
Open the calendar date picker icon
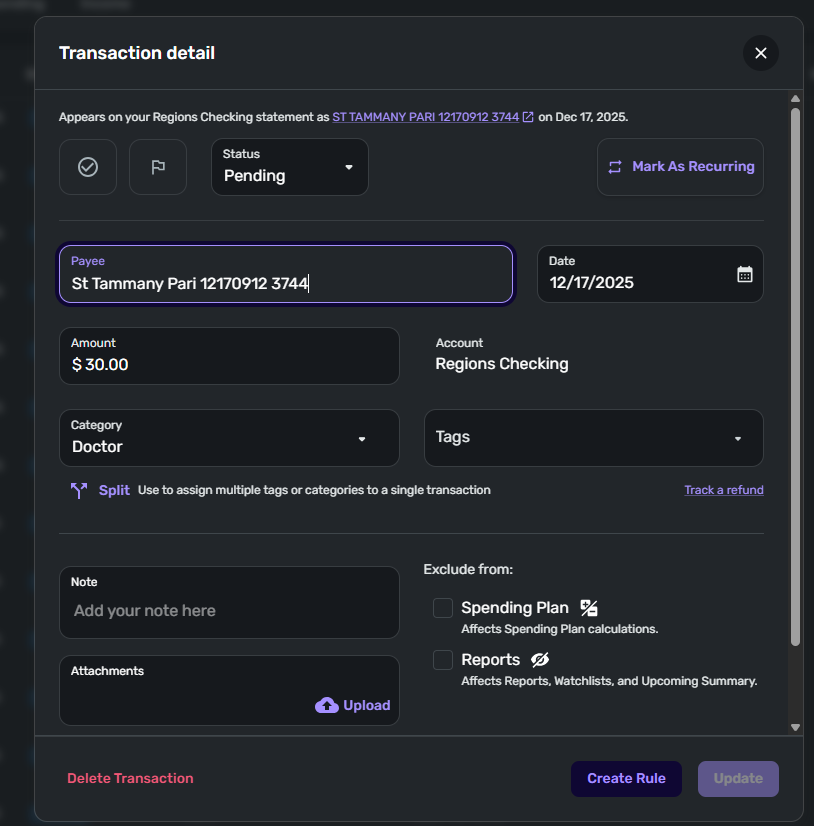click(x=744, y=274)
